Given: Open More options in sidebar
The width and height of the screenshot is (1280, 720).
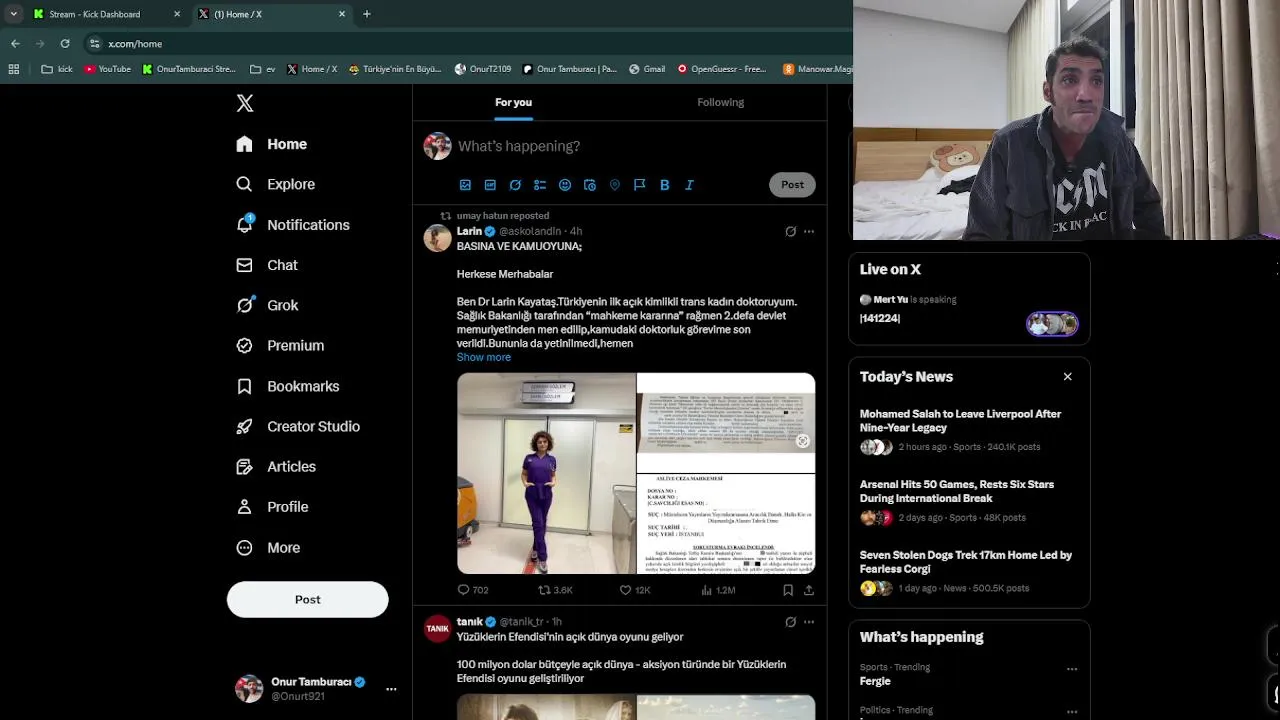Looking at the screenshot, I should 268,547.
